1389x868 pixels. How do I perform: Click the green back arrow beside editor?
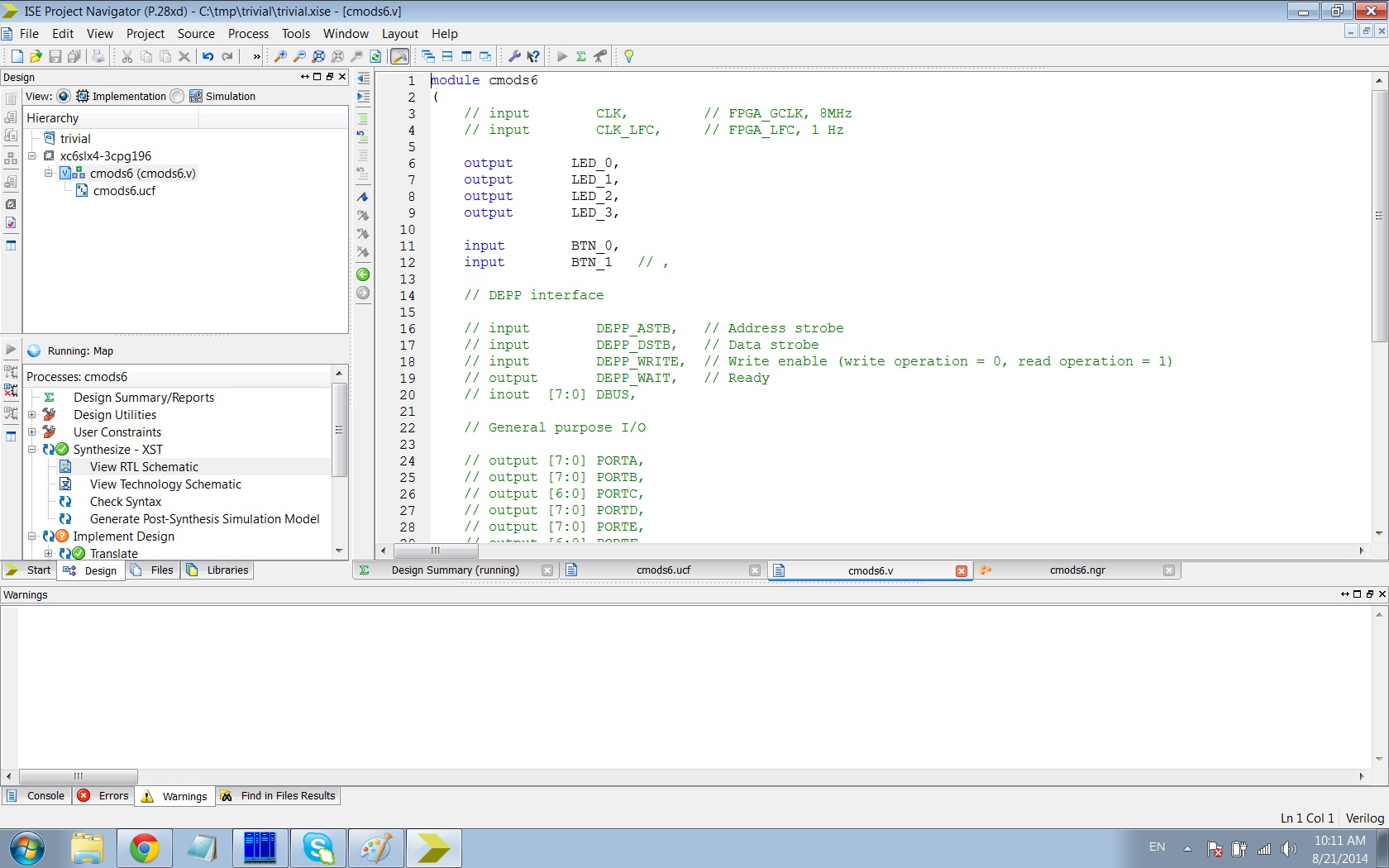point(363,274)
